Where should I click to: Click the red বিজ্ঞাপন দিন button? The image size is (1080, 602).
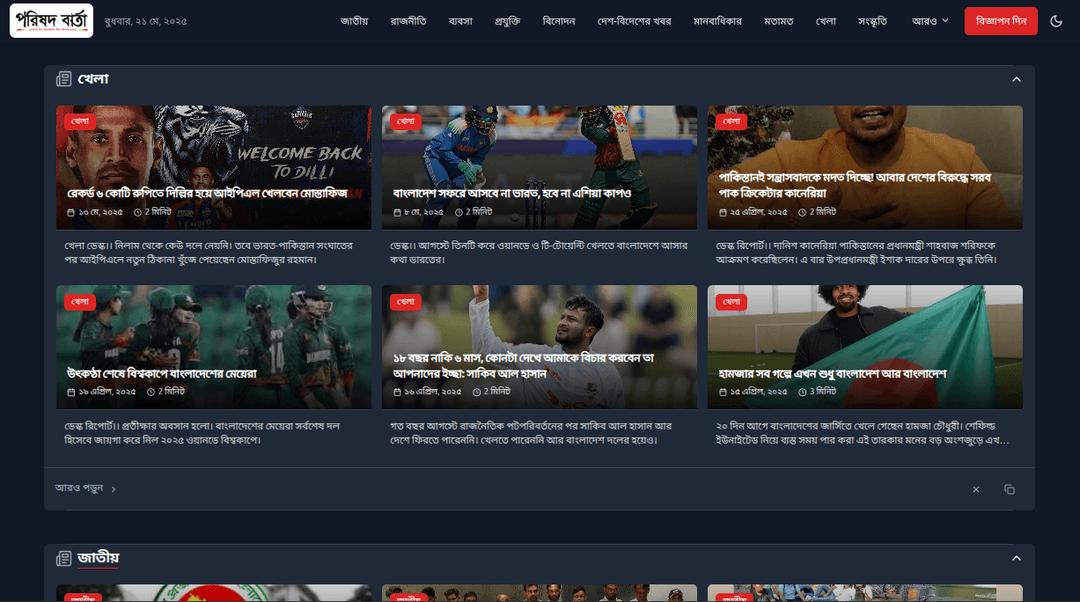click(x=1000, y=21)
